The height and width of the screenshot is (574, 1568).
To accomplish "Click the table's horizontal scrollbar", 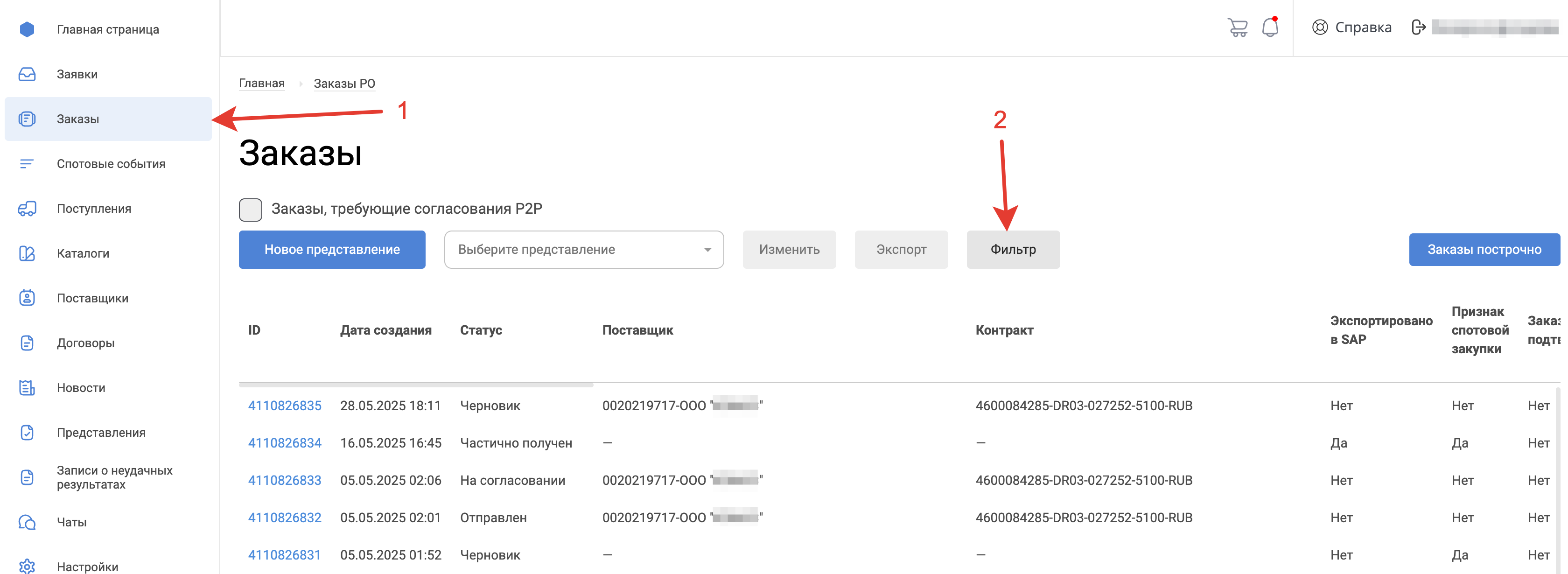I will 416,385.
